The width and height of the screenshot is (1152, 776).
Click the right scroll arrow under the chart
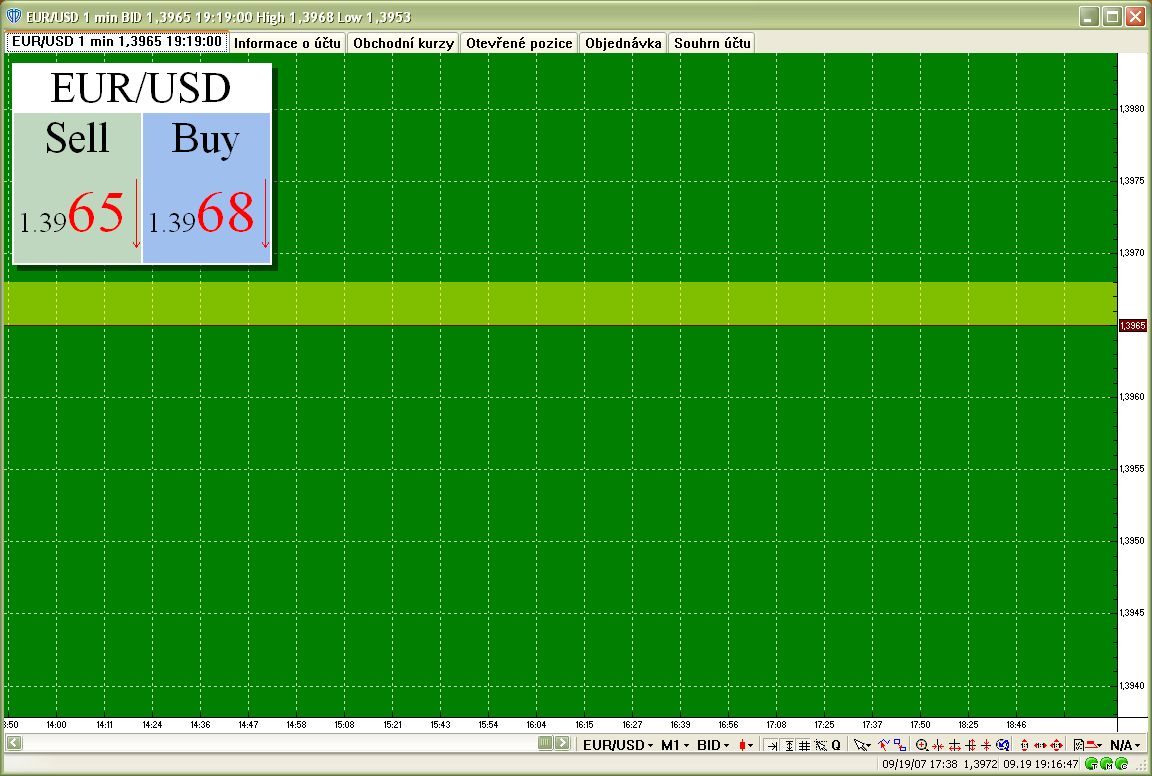[562, 743]
